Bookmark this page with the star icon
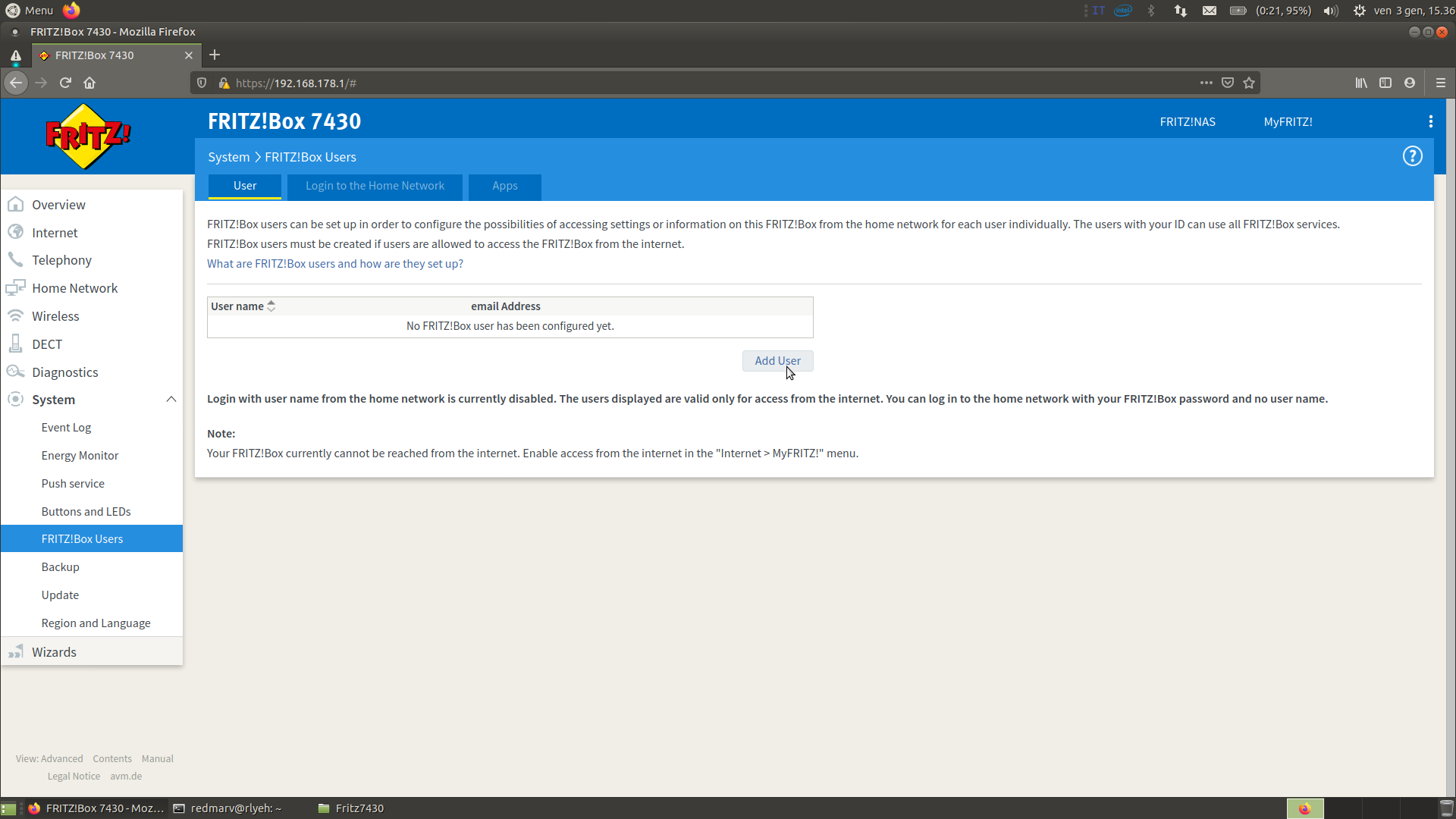Viewport: 1456px width, 819px height. tap(1249, 83)
